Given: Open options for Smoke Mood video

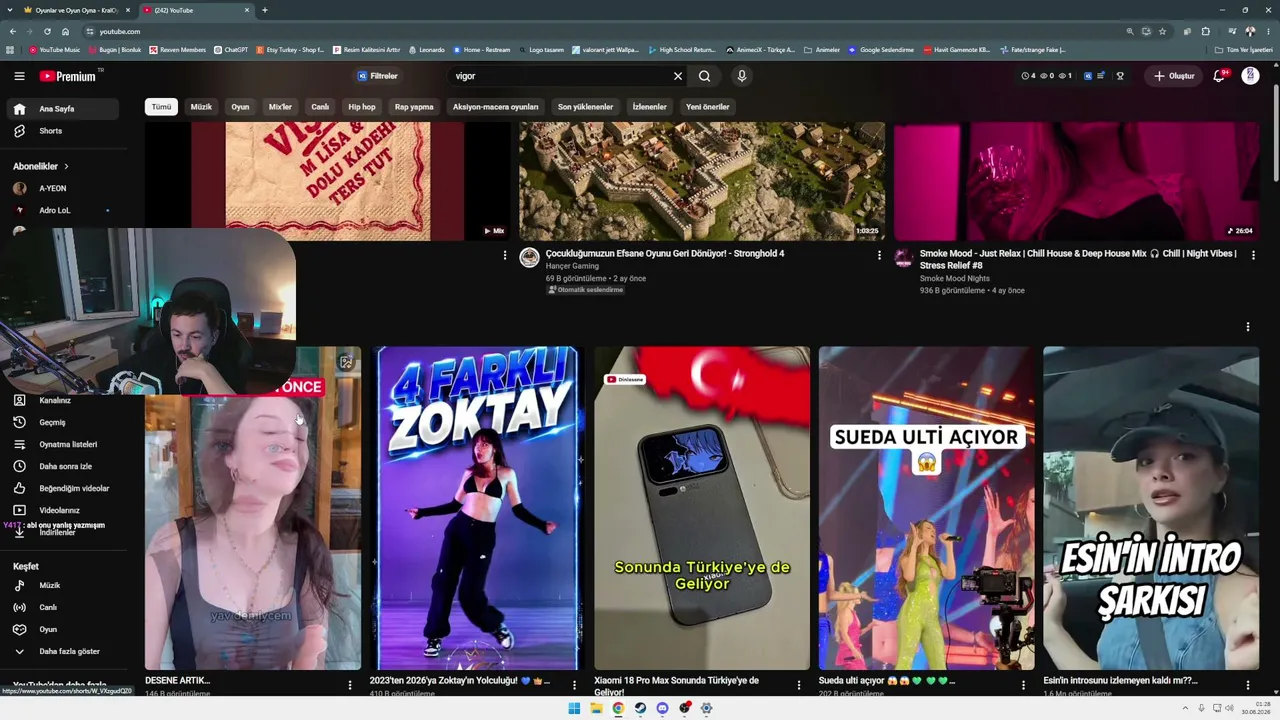Looking at the screenshot, I should pos(1253,255).
